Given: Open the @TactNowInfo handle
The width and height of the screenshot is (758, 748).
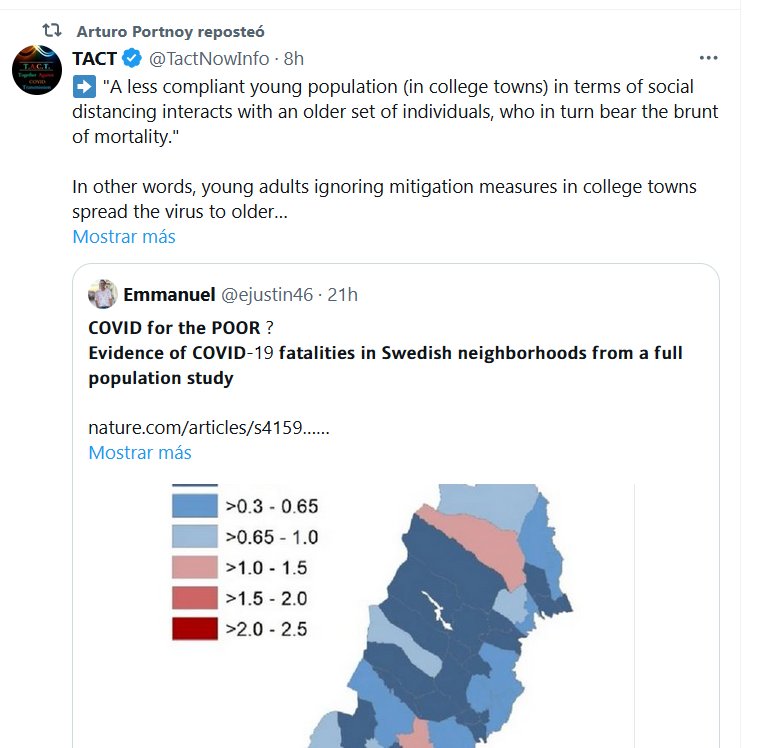Looking at the screenshot, I should pos(210,59).
